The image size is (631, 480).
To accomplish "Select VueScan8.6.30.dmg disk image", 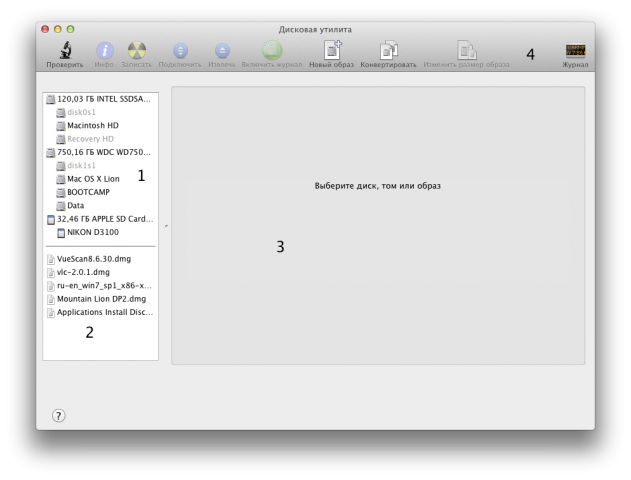I will coord(94,258).
